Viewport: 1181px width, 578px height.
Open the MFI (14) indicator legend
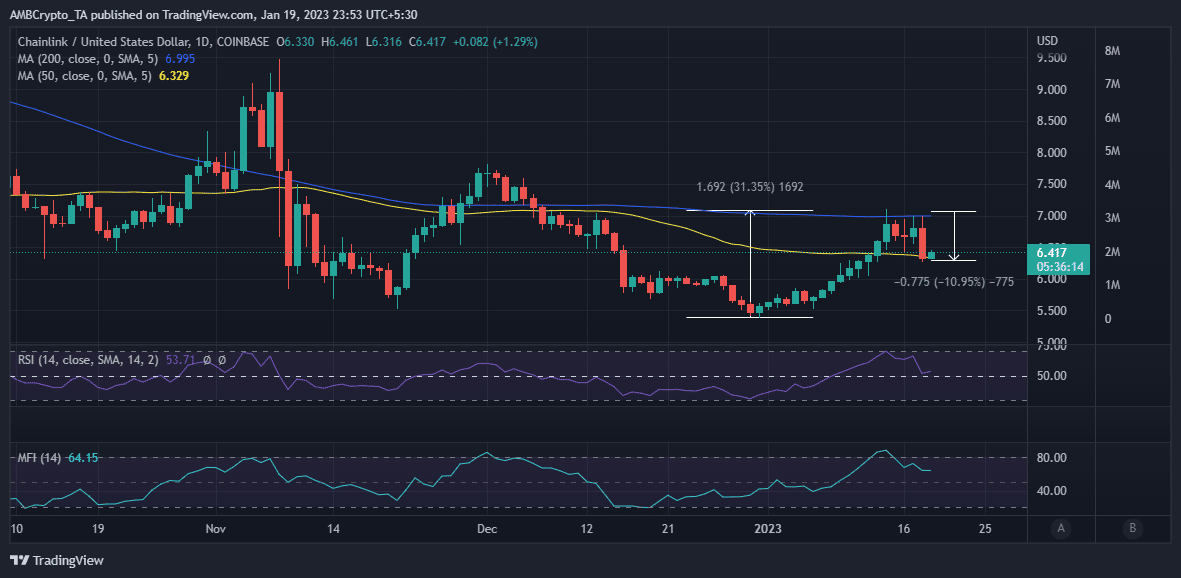(58, 457)
